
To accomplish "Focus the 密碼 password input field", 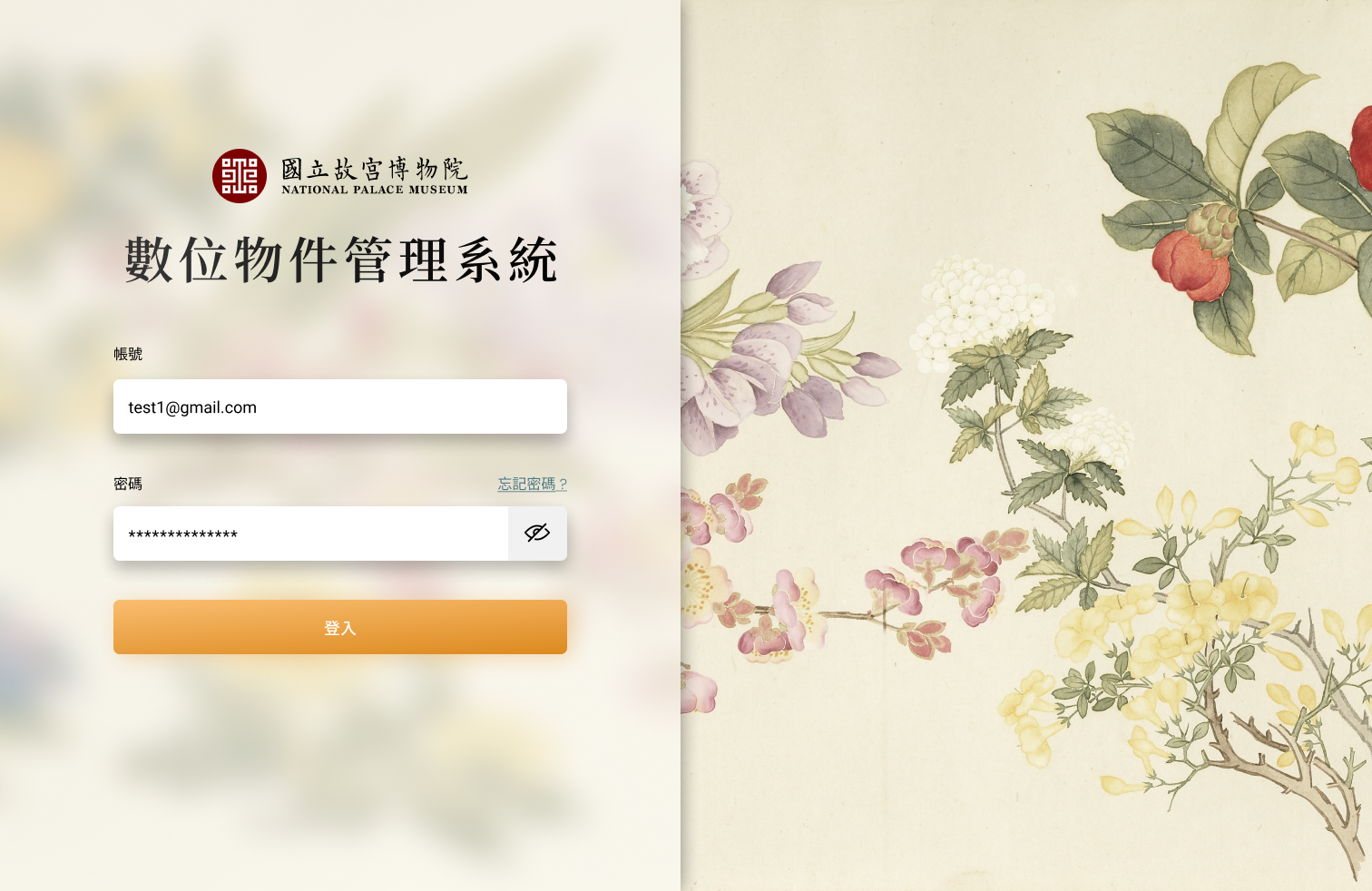I will coord(310,534).
